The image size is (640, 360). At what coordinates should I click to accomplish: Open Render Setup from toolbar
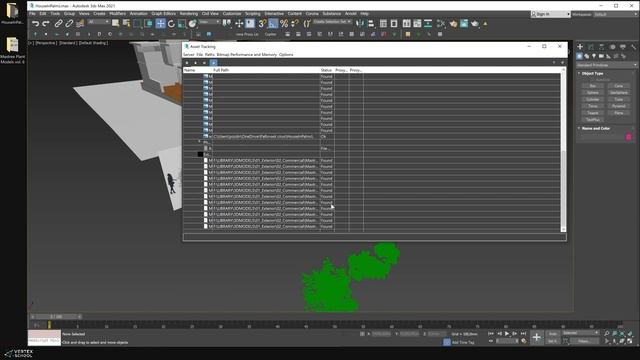[x=453, y=24]
